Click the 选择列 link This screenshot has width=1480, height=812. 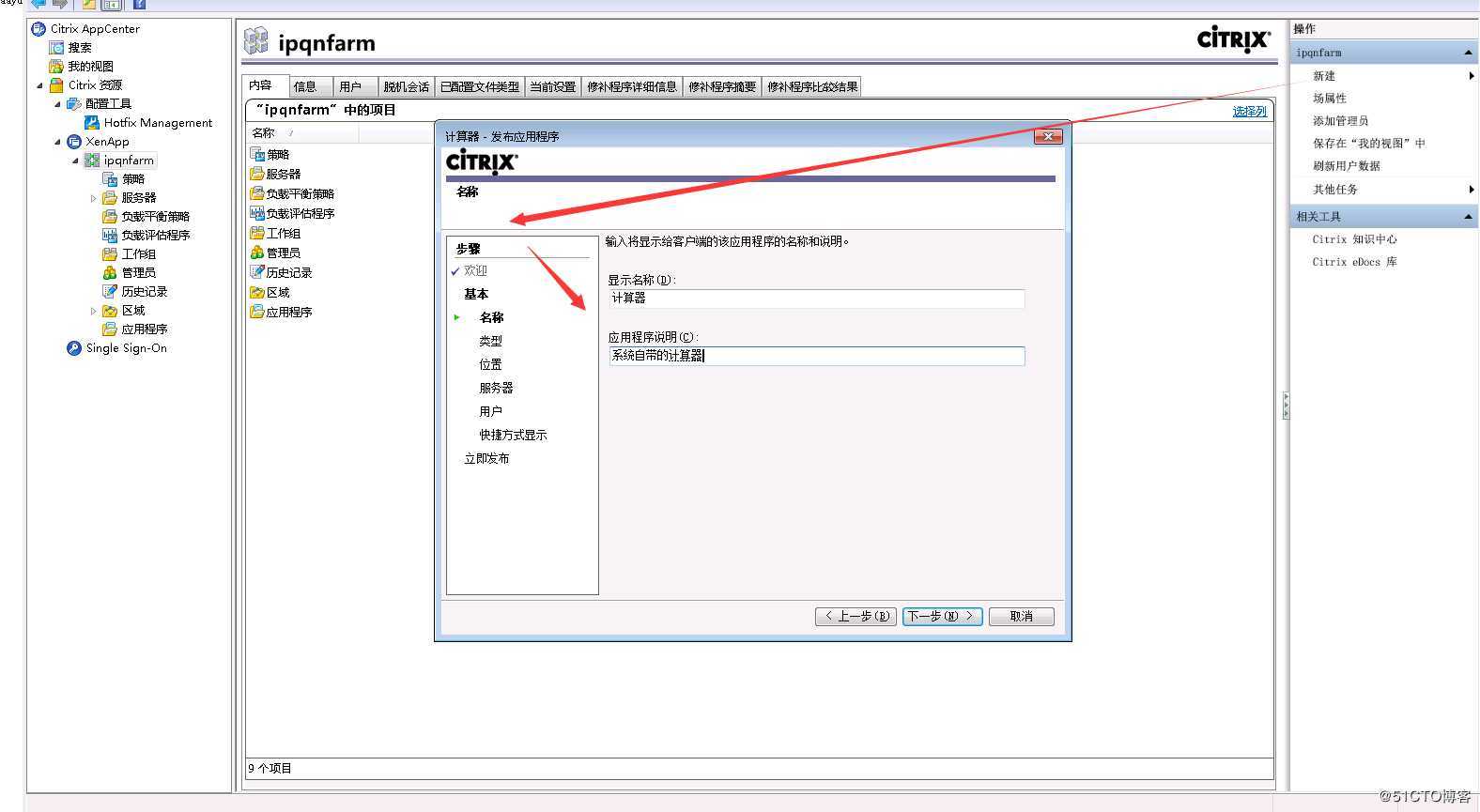[x=1249, y=111]
